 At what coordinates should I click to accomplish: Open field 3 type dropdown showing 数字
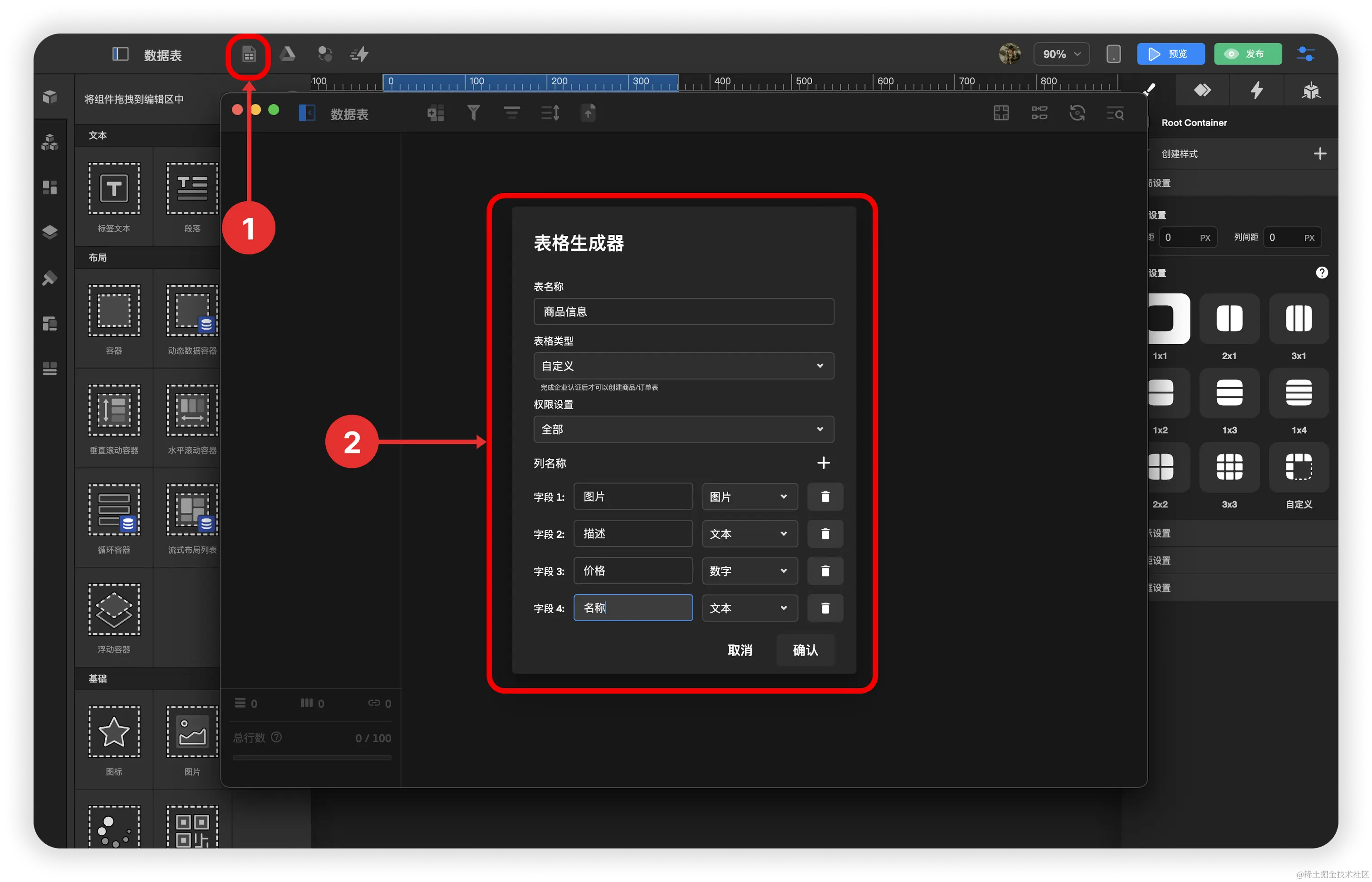[750, 571]
